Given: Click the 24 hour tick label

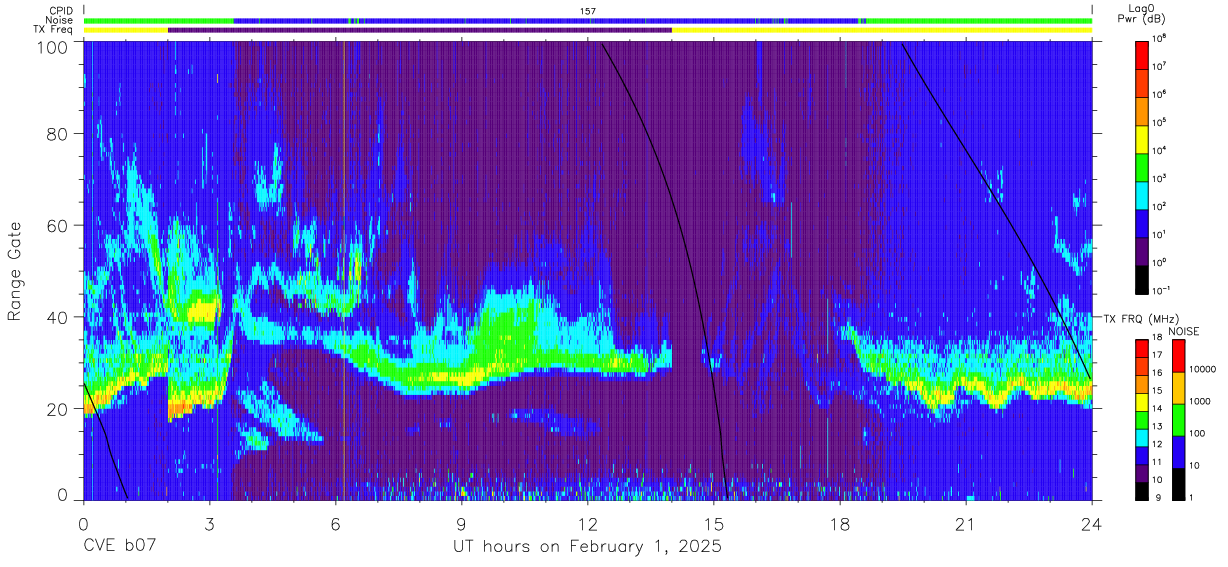Looking at the screenshot, I should pos(1092,523).
